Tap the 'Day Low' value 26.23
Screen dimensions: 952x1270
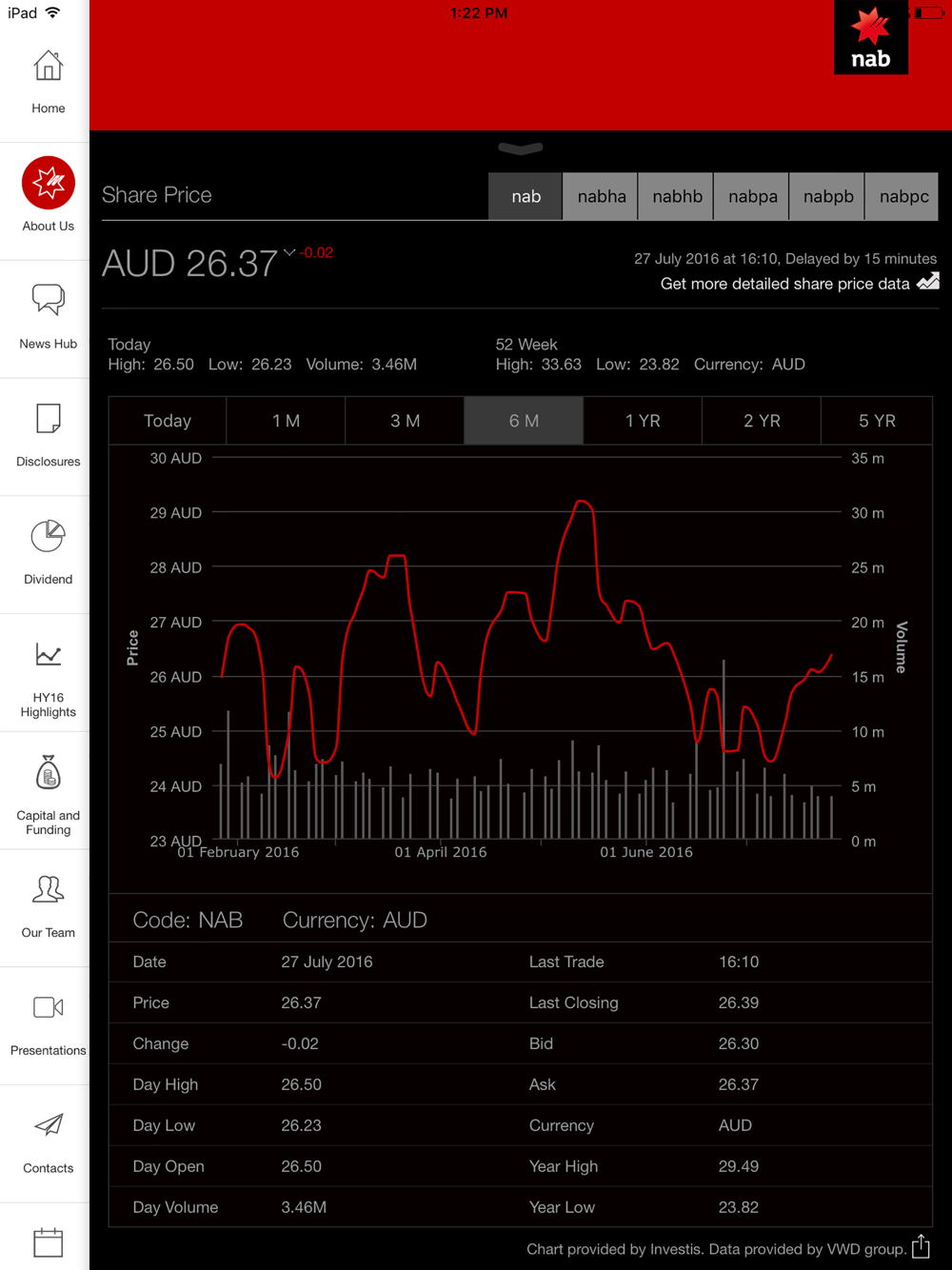pos(301,1126)
